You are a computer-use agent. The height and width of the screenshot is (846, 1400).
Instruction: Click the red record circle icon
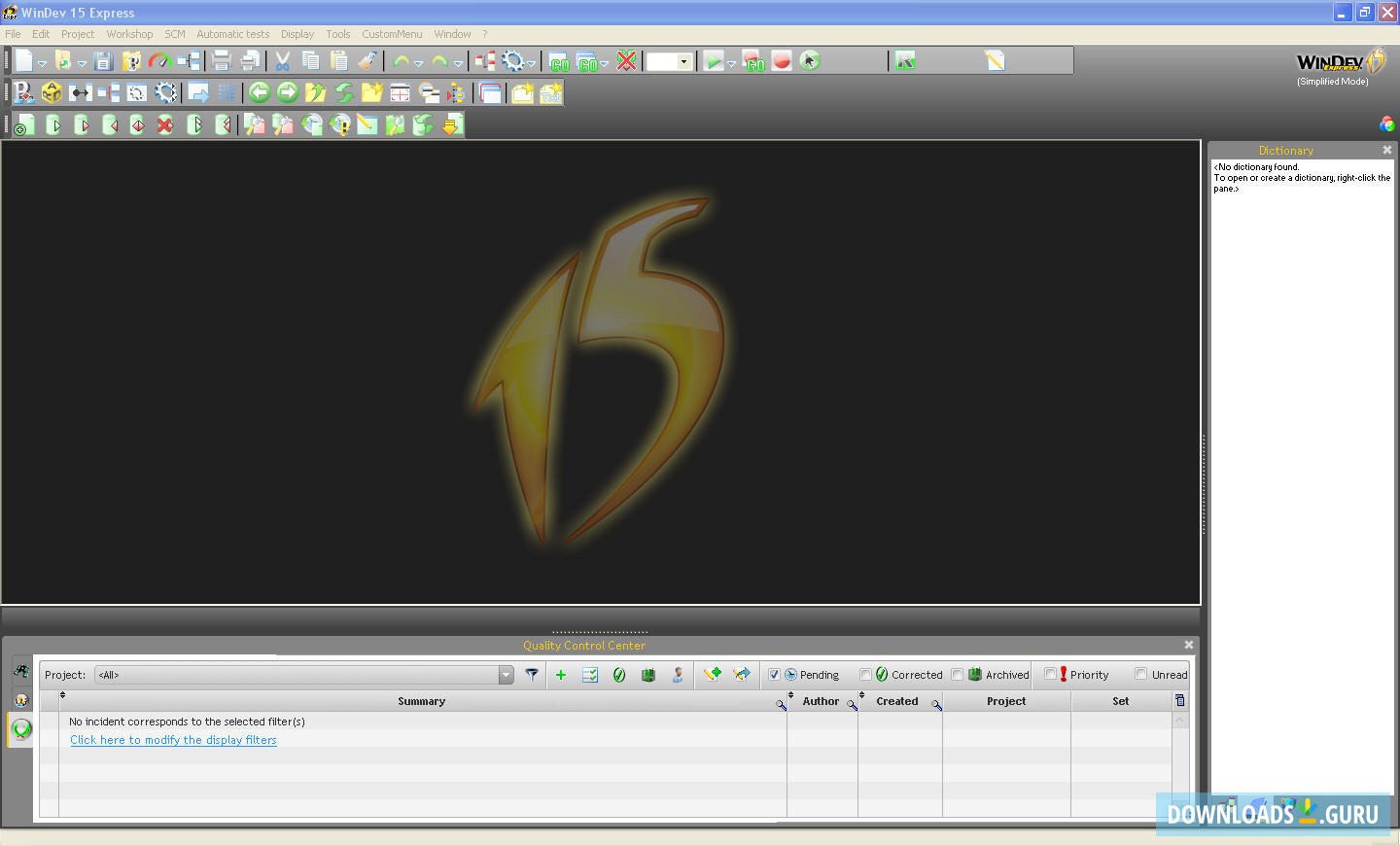tap(782, 61)
